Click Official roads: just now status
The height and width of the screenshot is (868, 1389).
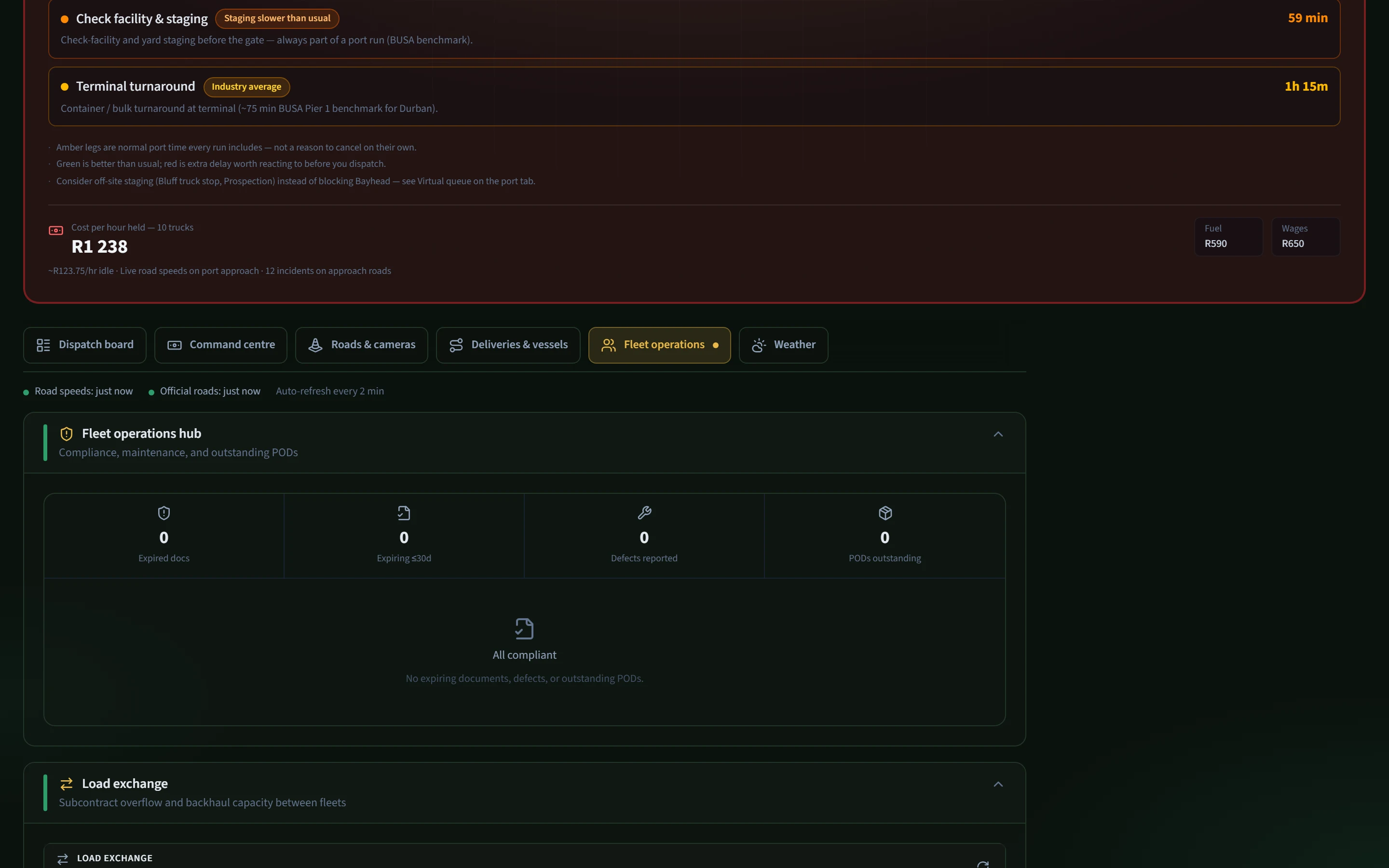point(204,392)
